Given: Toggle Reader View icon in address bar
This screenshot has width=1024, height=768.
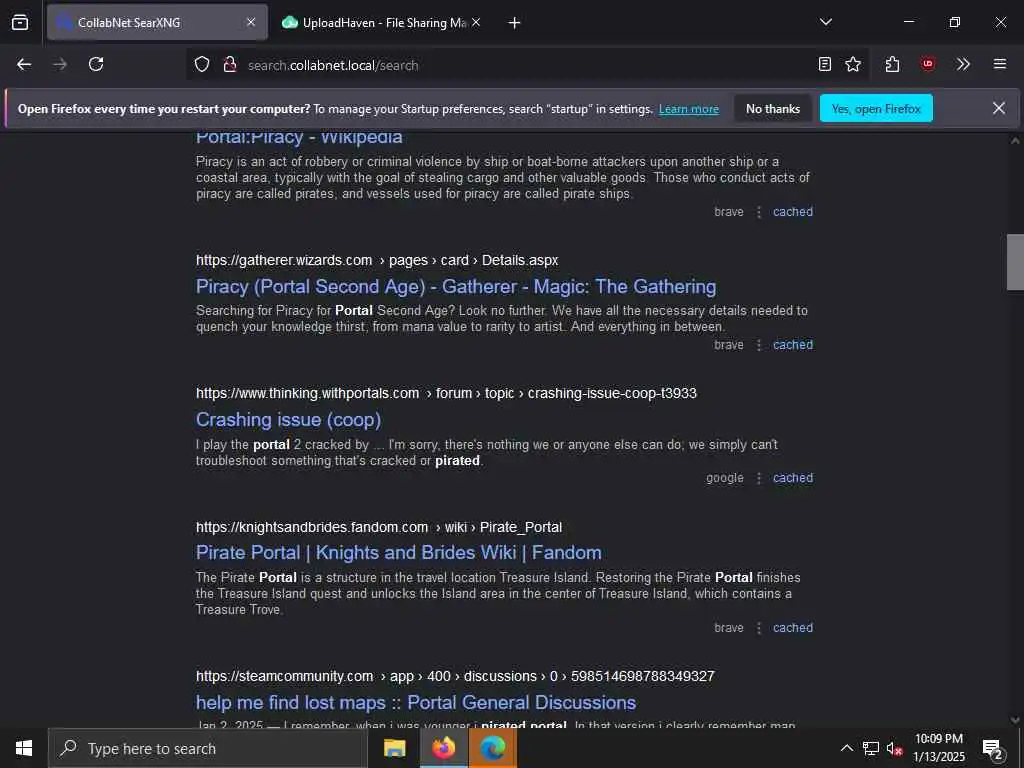Looking at the screenshot, I should click(825, 64).
